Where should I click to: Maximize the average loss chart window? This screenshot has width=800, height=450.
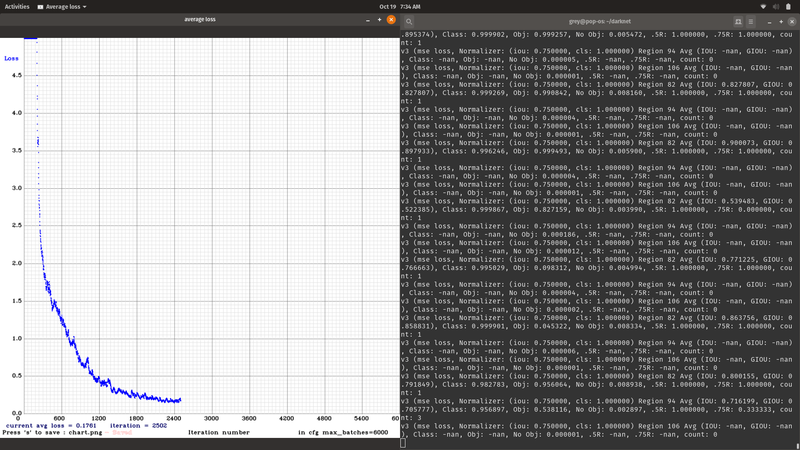(x=379, y=20)
